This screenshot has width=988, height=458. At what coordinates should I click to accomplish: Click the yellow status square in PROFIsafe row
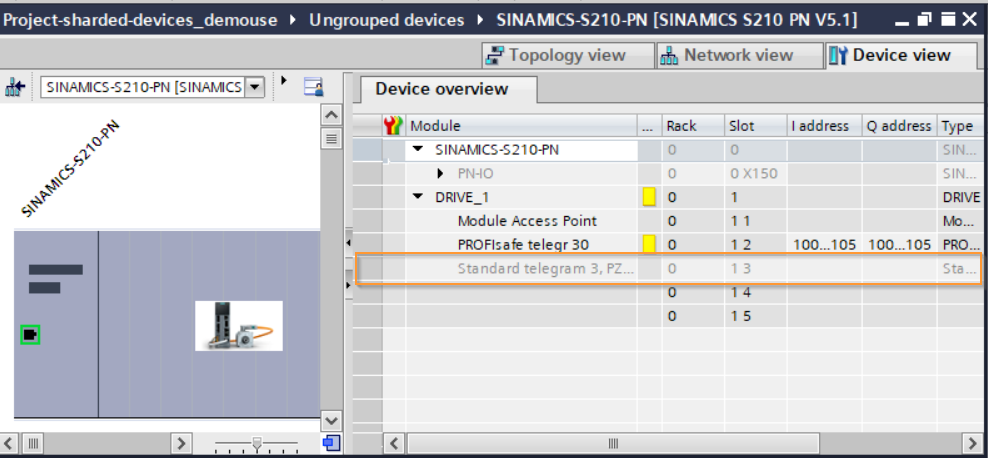click(649, 244)
